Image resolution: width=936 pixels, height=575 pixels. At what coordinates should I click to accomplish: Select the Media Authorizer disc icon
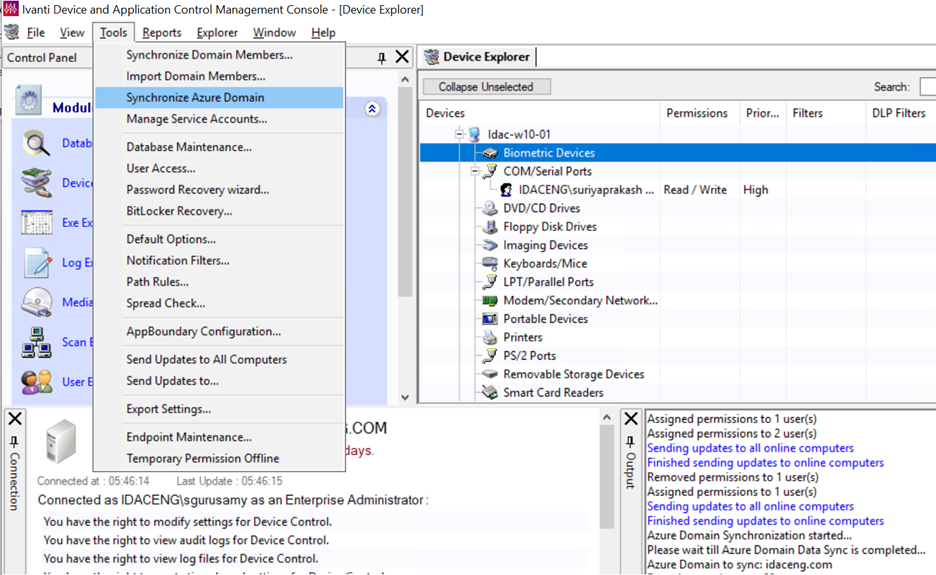pyautogui.click(x=37, y=302)
